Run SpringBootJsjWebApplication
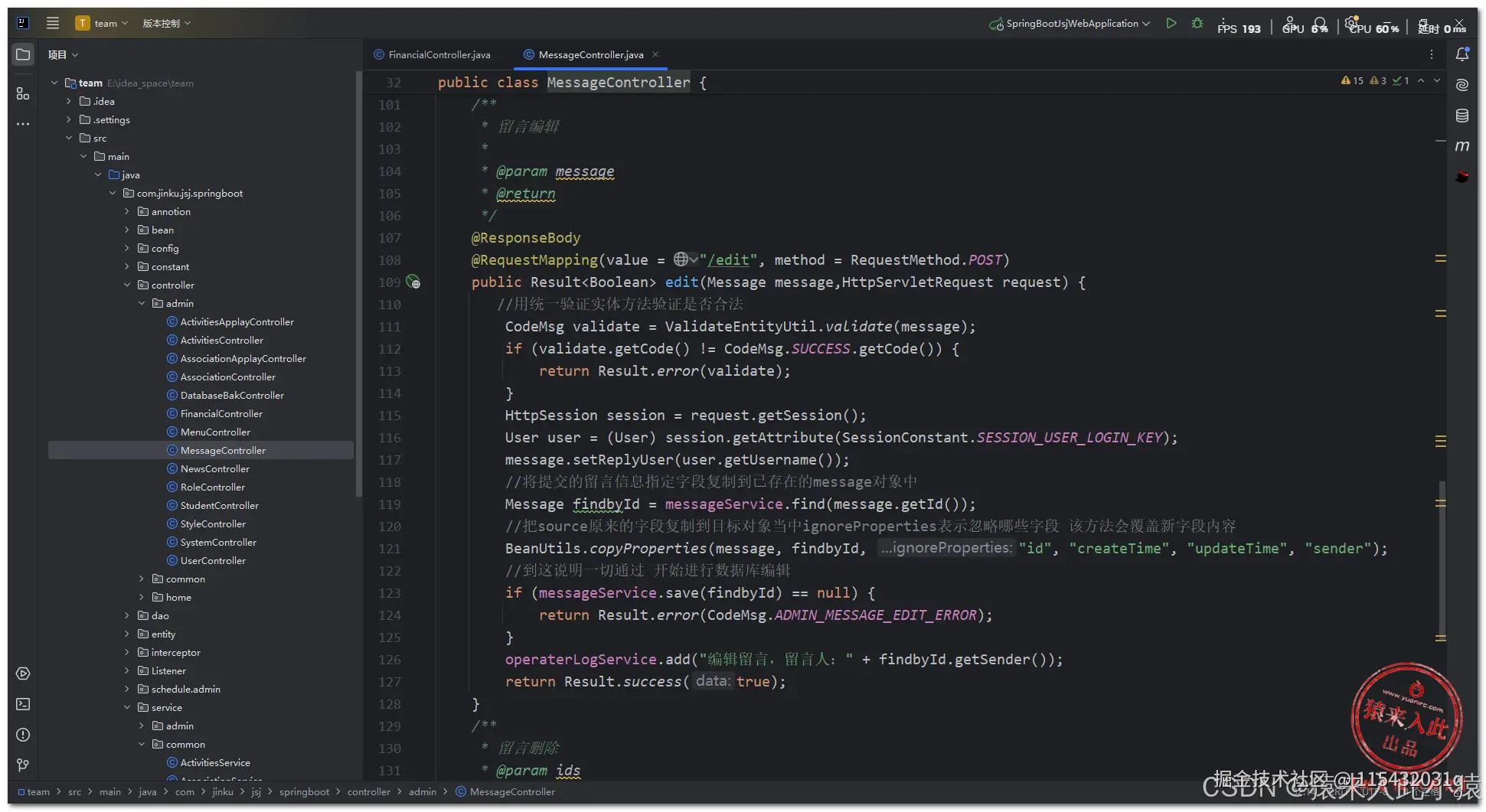Image resolution: width=1486 pixels, height=812 pixels. tap(1171, 23)
